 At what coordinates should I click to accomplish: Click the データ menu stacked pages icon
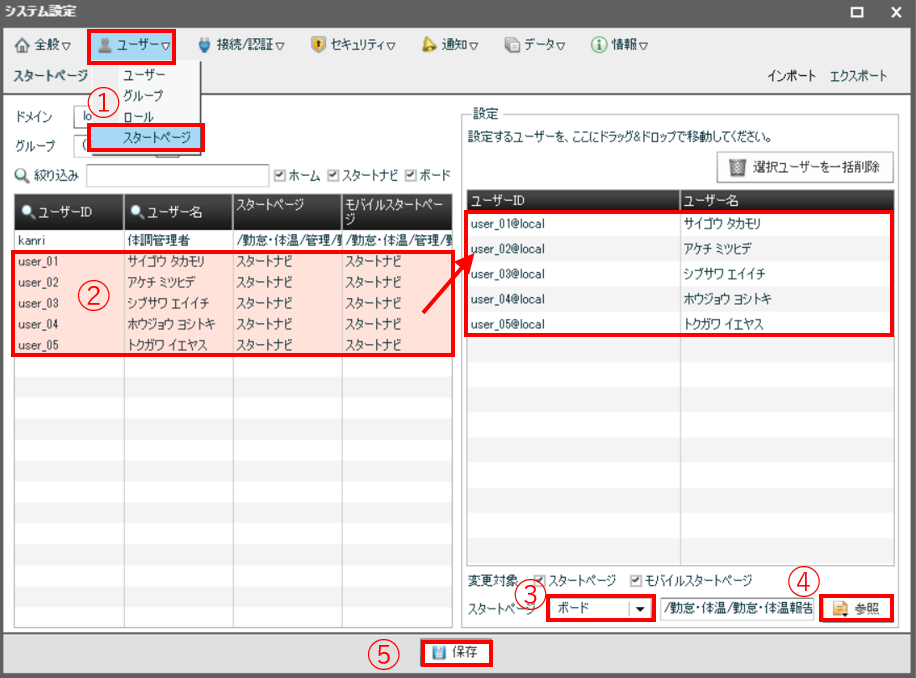click(x=512, y=45)
